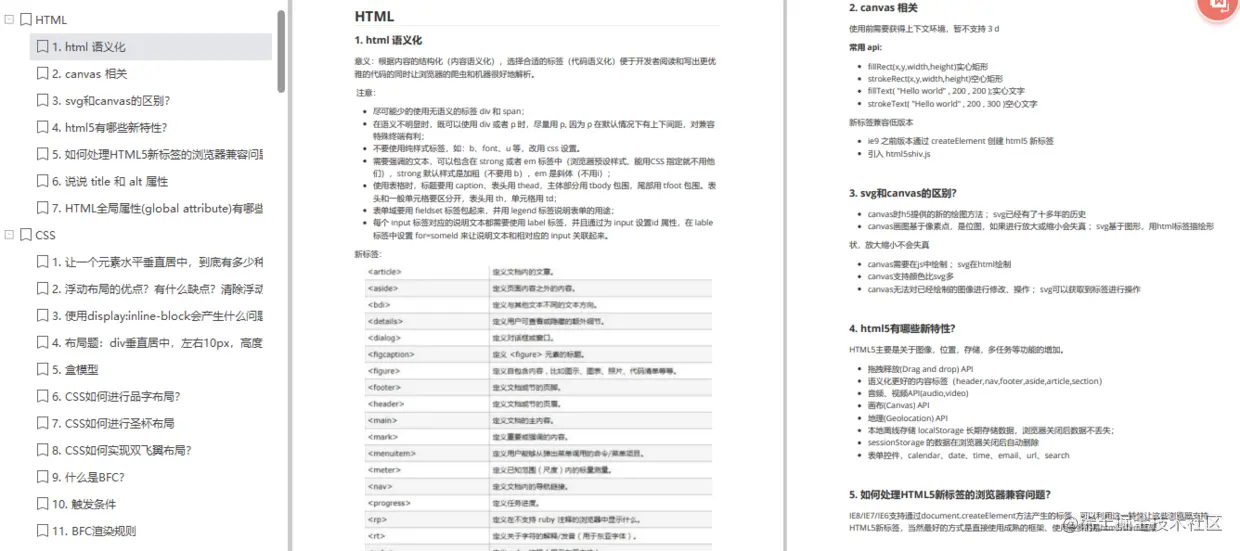This screenshot has height=551, width=1240.
Task: Open bookmark '5. 如何处理HTML5新标签的浏览器兼容' in sidebar
Action: coord(158,154)
